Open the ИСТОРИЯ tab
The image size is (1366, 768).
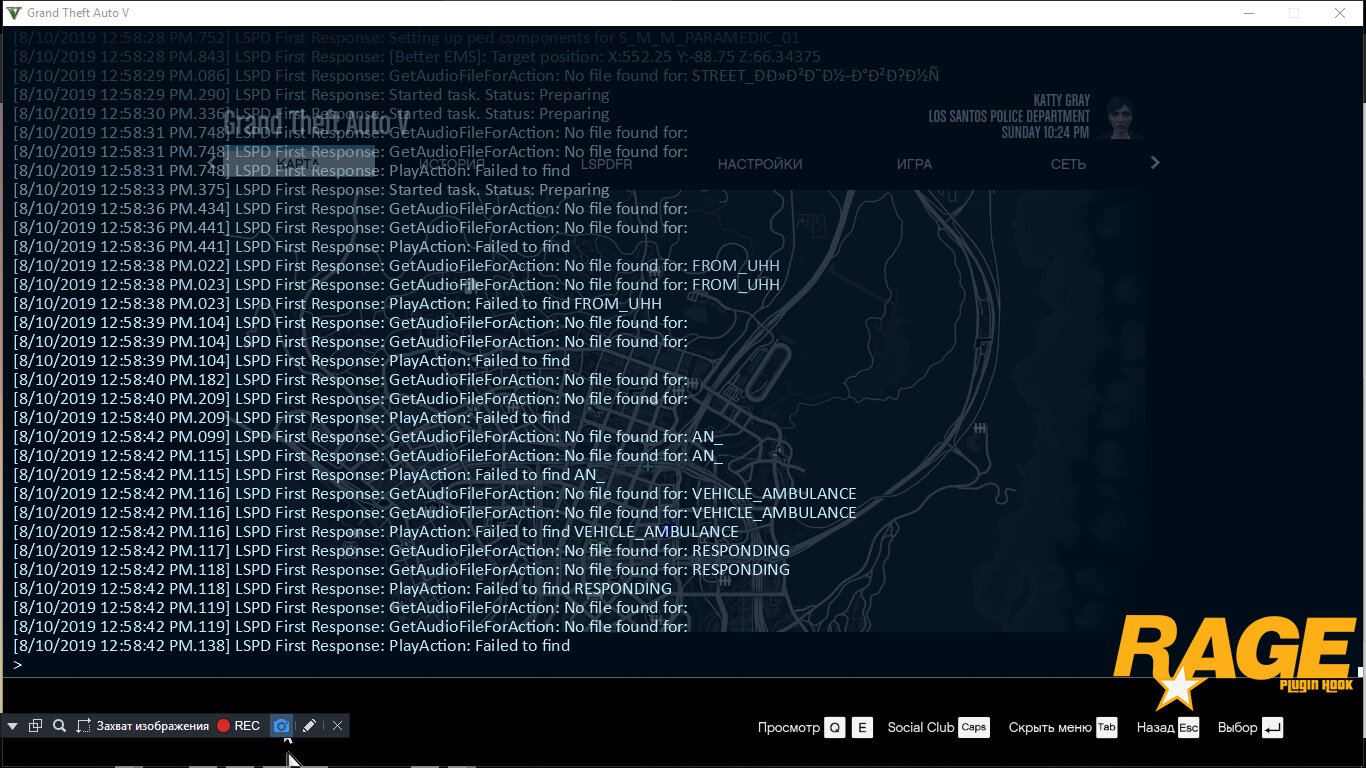click(x=452, y=164)
